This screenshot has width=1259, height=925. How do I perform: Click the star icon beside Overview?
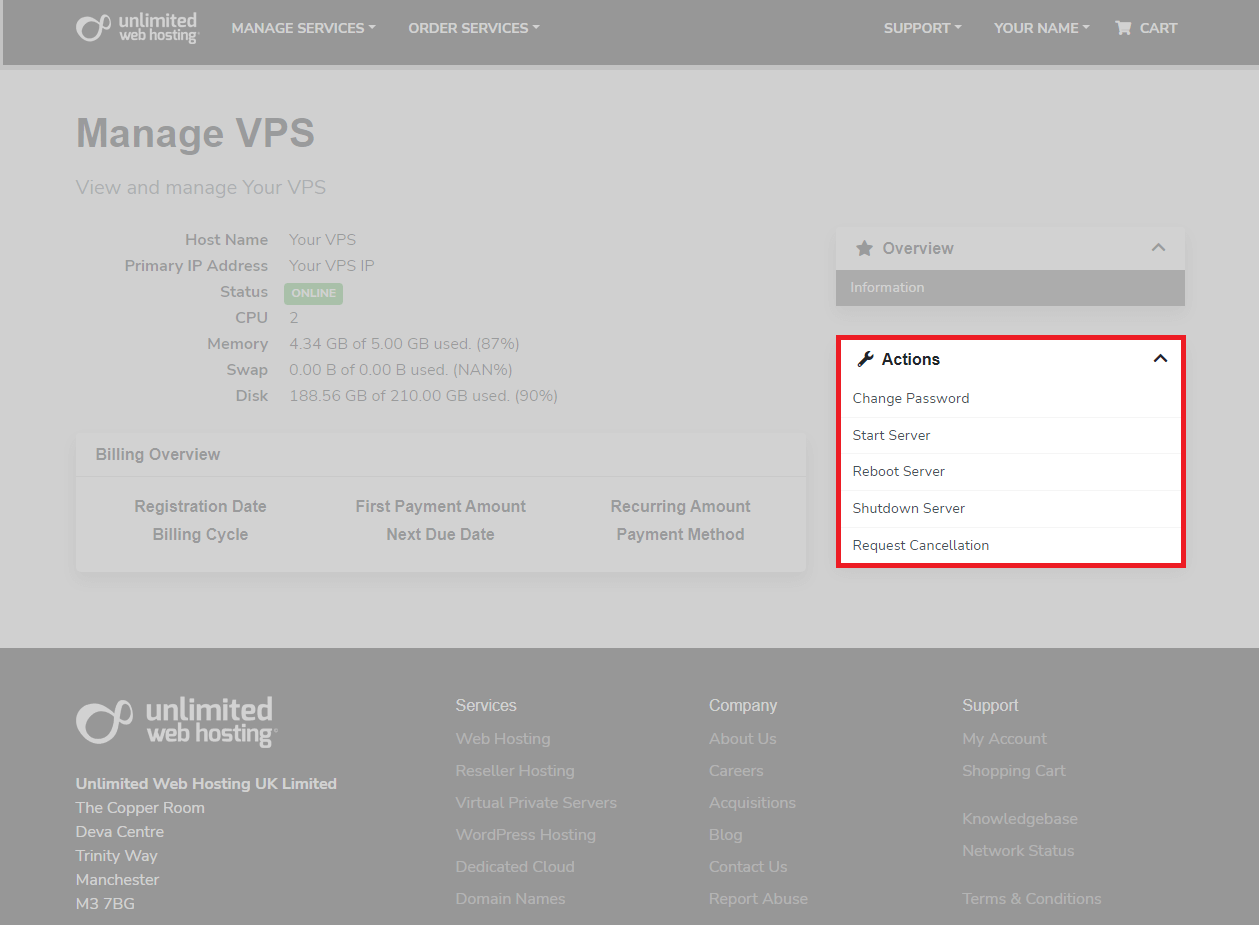[x=864, y=248]
